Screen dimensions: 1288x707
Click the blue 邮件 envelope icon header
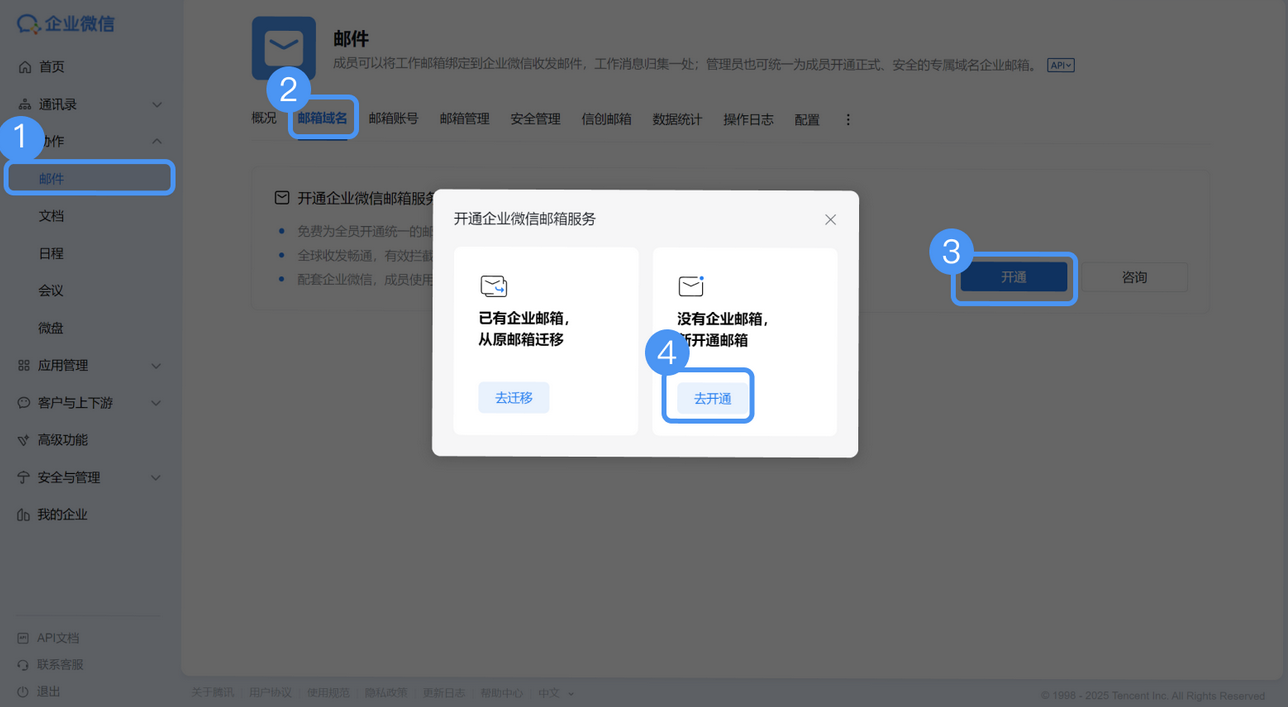point(283,47)
